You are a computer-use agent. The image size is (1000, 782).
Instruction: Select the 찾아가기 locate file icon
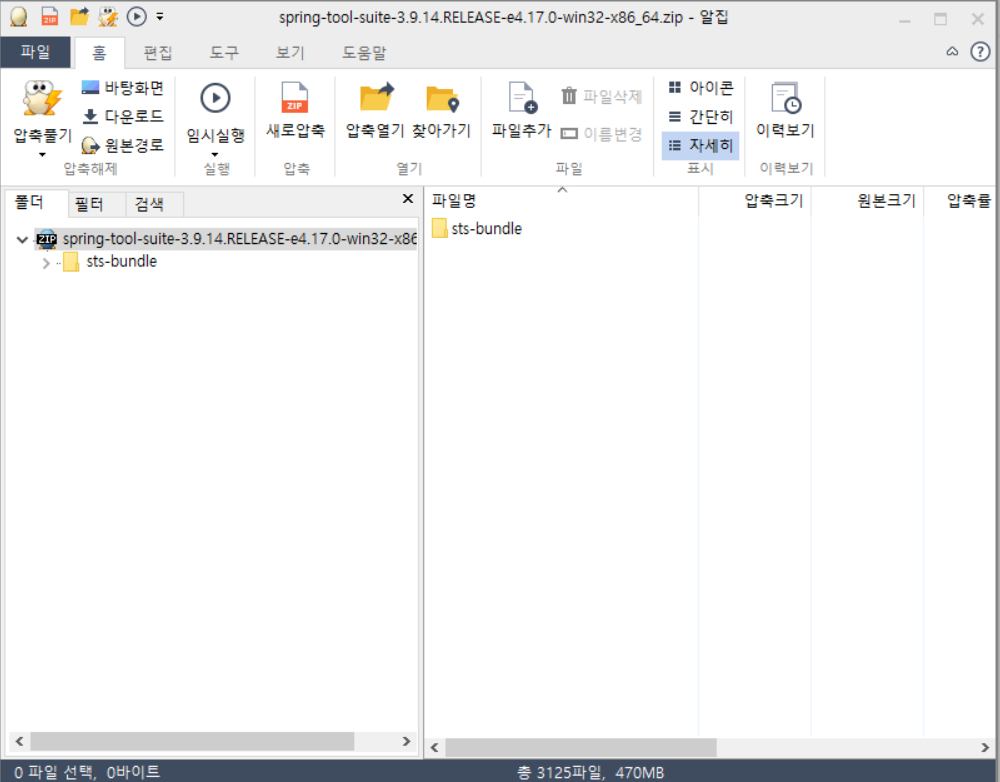tap(441, 110)
